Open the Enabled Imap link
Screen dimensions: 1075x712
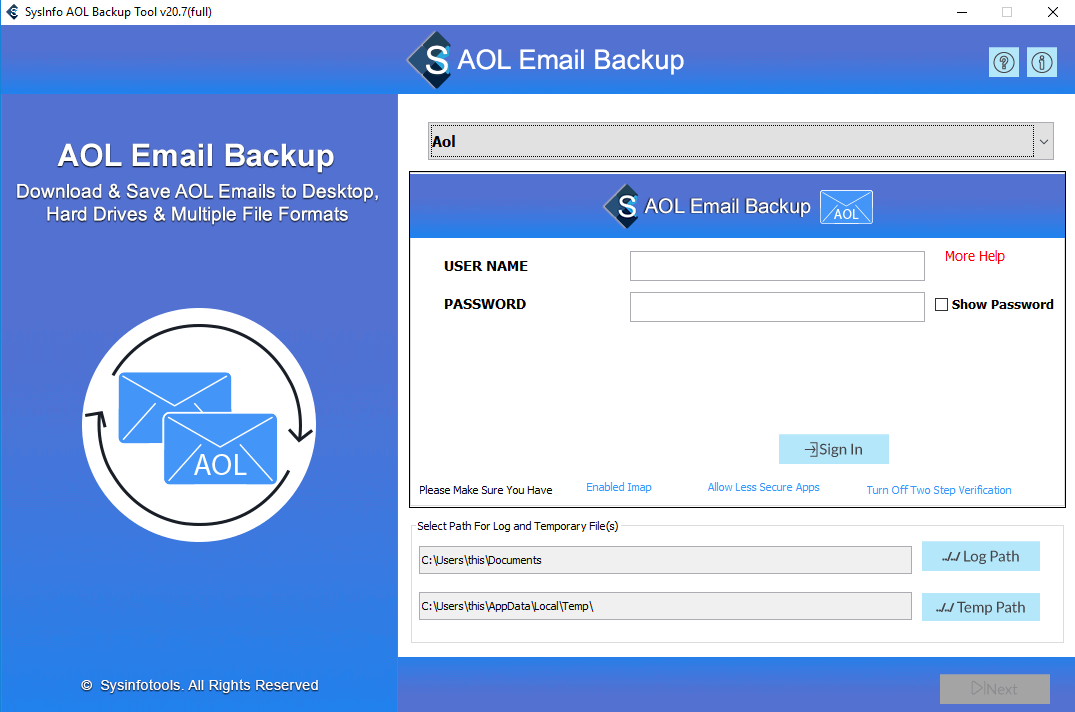tap(618, 486)
